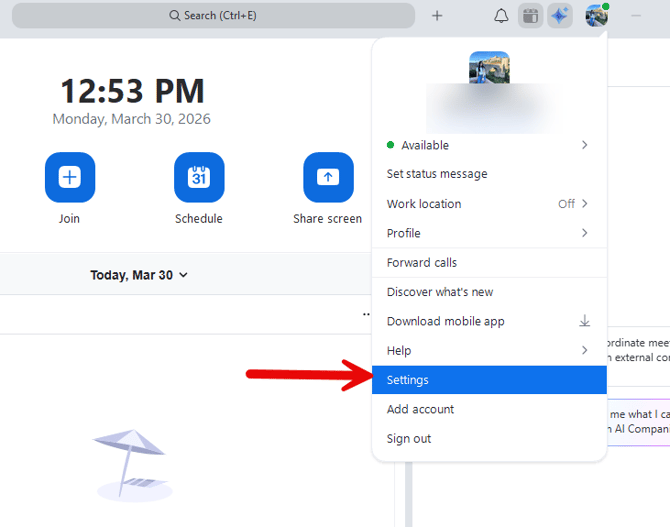
Task: Open the AI Companion sparkle icon
Action: (560, 16)
